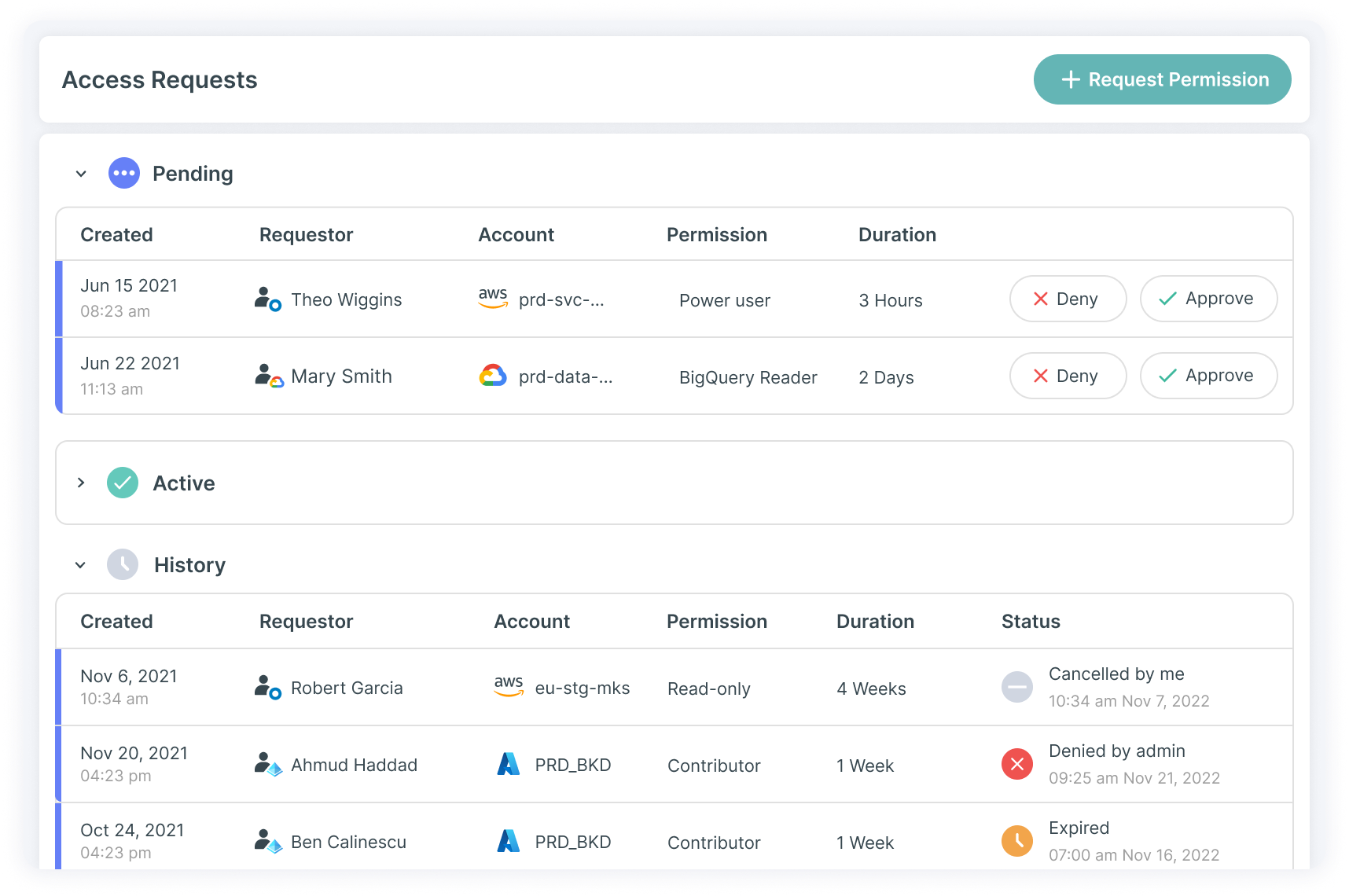Click the green Active checkmark icon

pyautogui.click(x=123, y=483)
